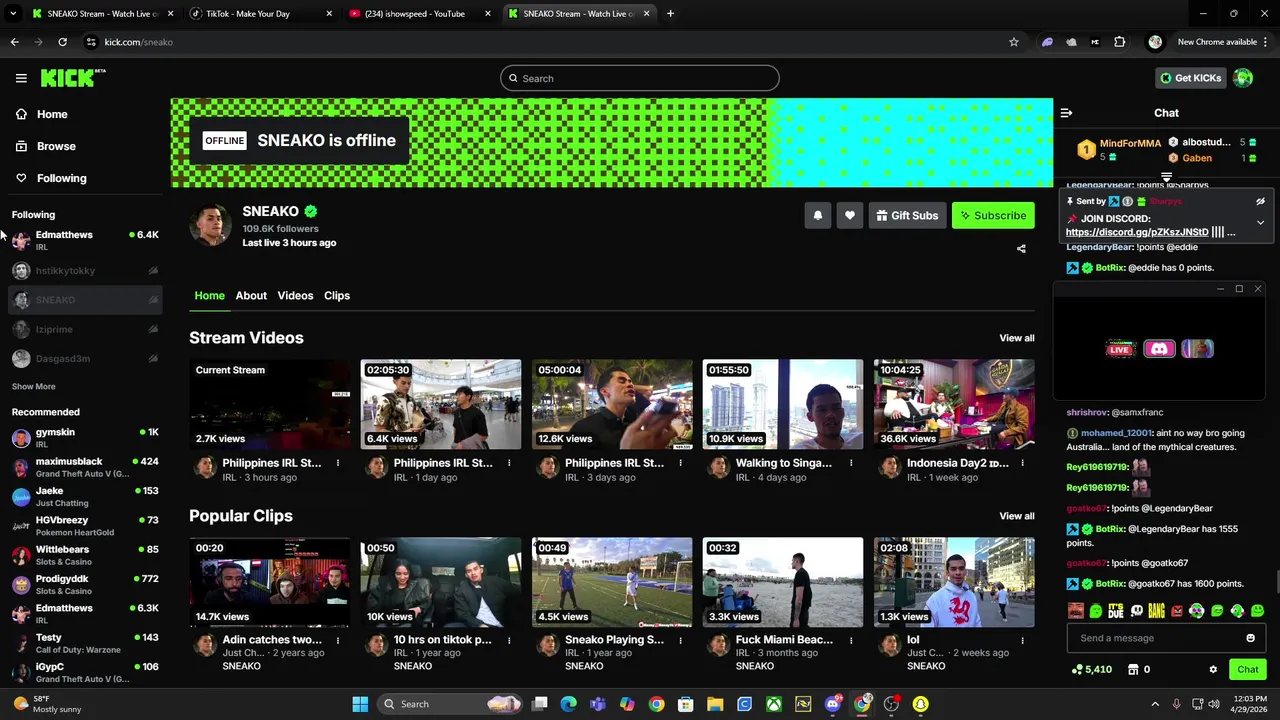Switch to TikTok browser tab
1280x720 pixels.
click(260, 14)
